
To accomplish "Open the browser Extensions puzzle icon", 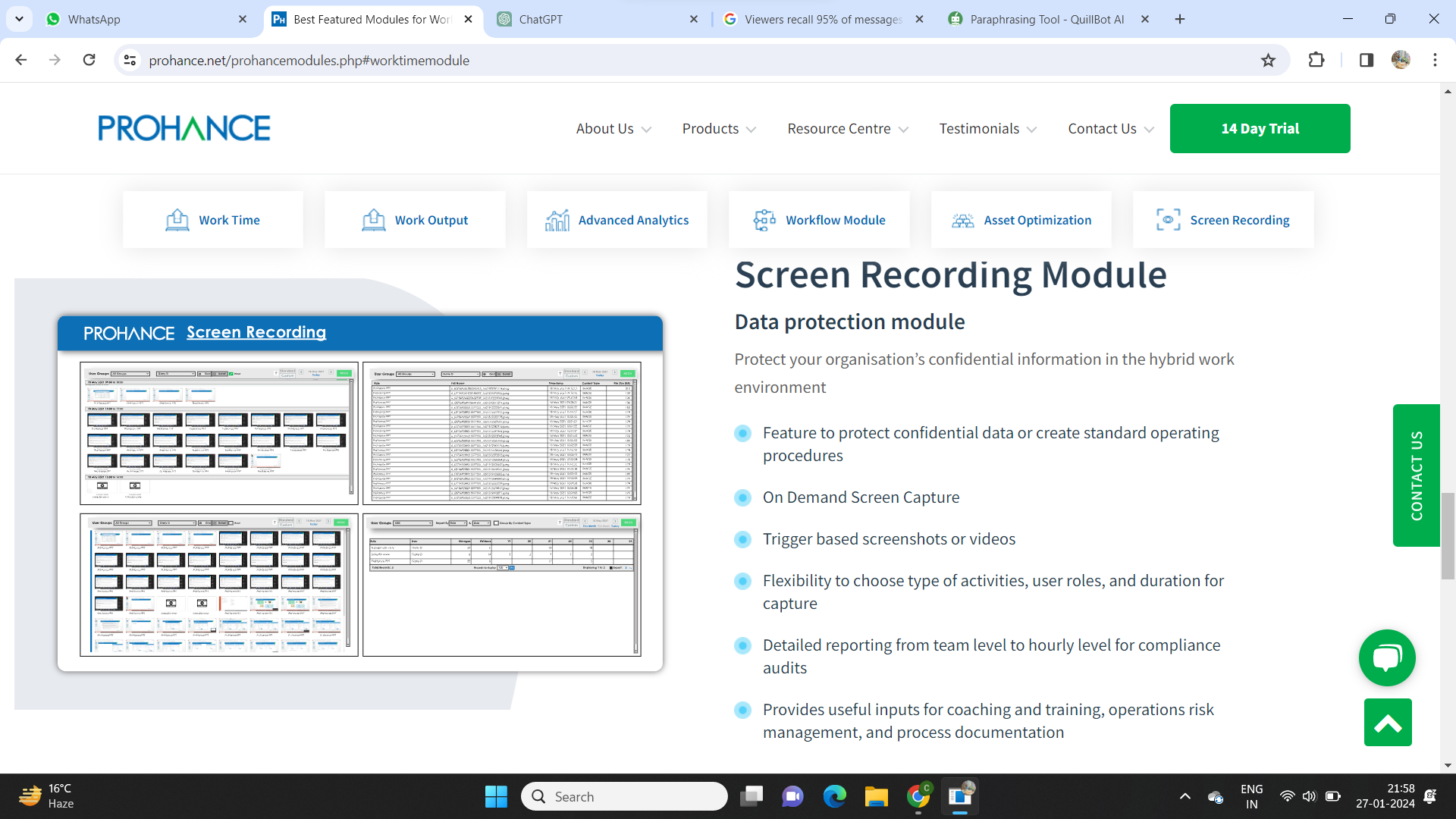I will tap(1316, 60).
